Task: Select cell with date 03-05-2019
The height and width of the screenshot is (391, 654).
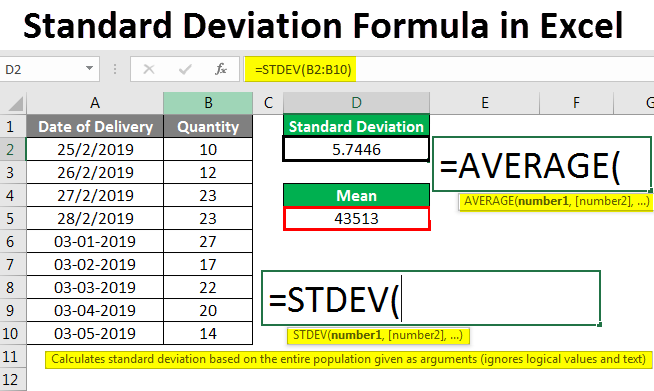Action: tap(95, 333)
